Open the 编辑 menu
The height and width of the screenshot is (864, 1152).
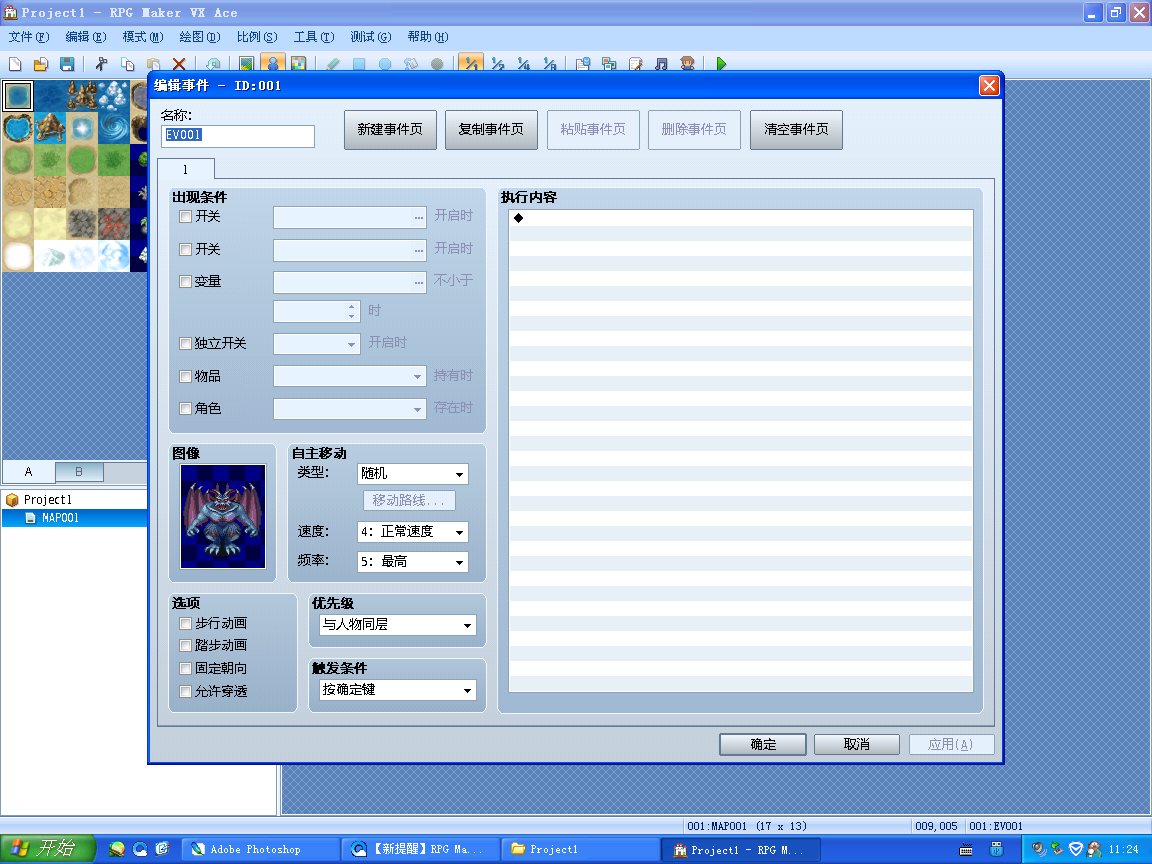(x=86, y=37)
